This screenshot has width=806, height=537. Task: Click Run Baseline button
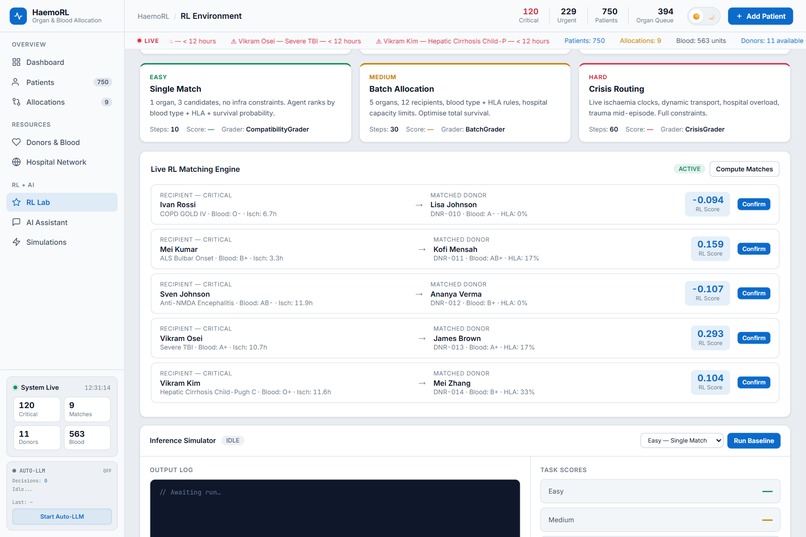[754, 441]
